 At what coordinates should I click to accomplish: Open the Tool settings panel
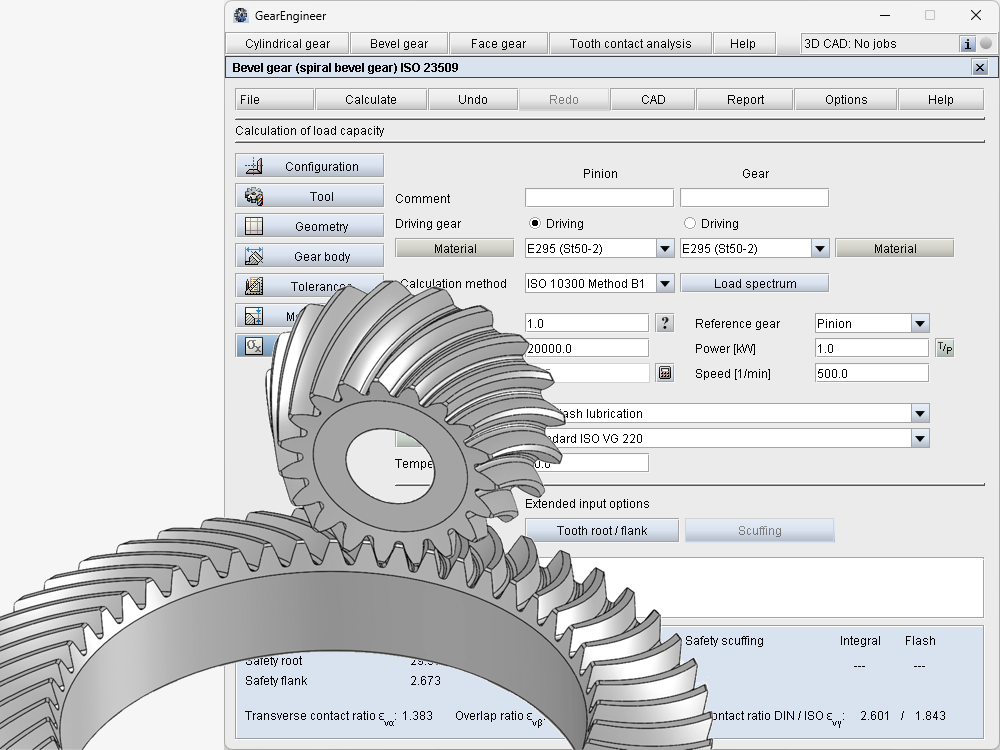[x=310, y=196]
